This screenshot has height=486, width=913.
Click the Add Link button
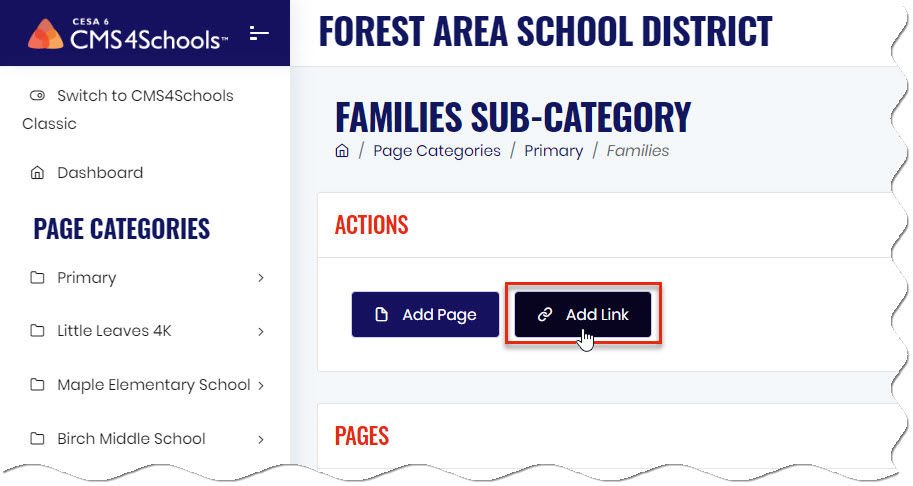[x=583, y=314]
